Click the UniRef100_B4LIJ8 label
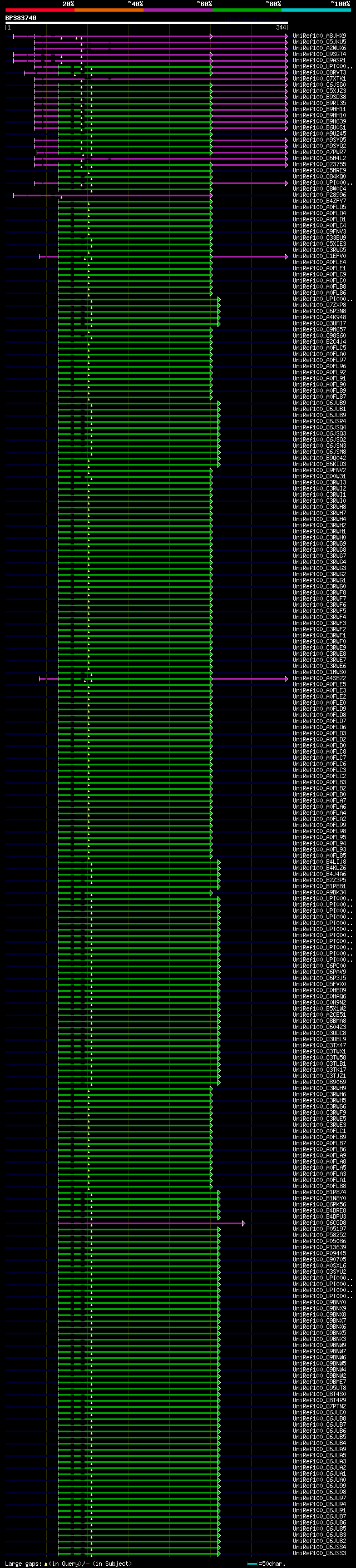Screen dimensions: 356x1568 [319, 862]
